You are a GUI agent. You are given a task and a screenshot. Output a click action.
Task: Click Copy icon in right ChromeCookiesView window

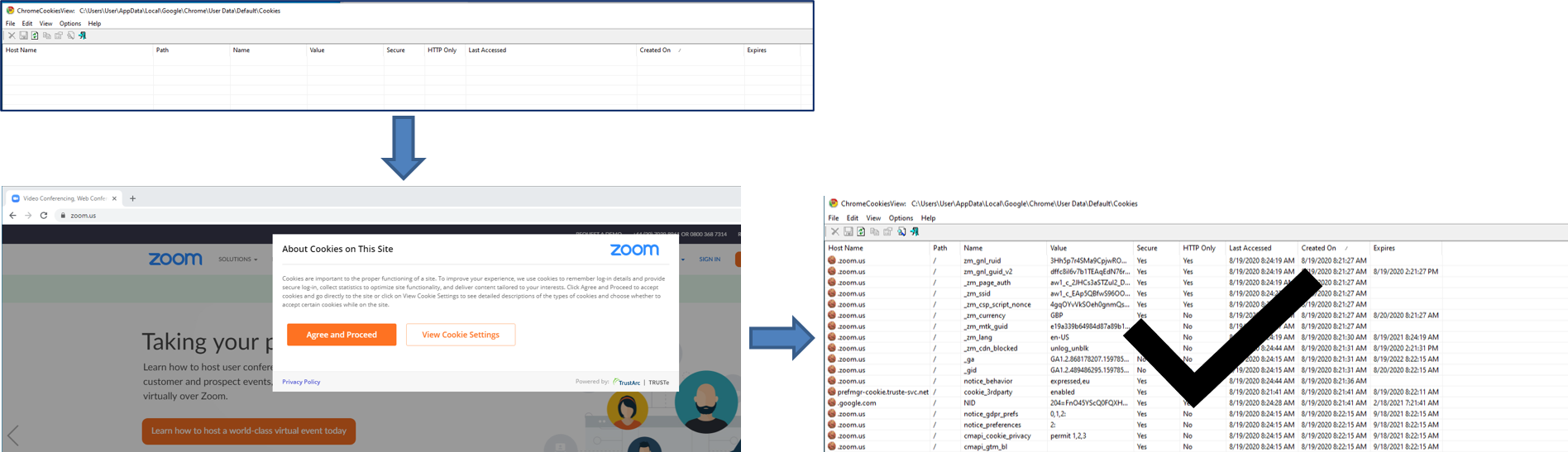874,231
